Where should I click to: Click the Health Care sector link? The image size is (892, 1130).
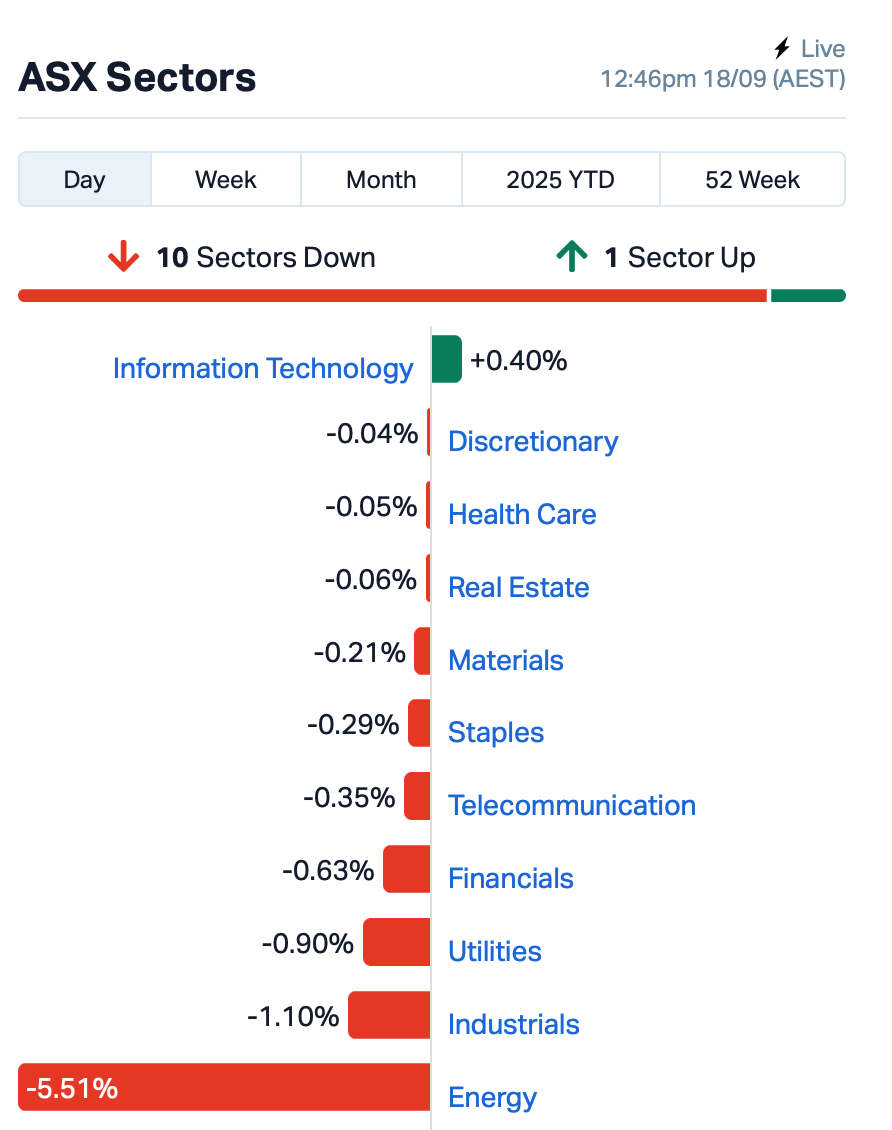click(x=522, y=514)
